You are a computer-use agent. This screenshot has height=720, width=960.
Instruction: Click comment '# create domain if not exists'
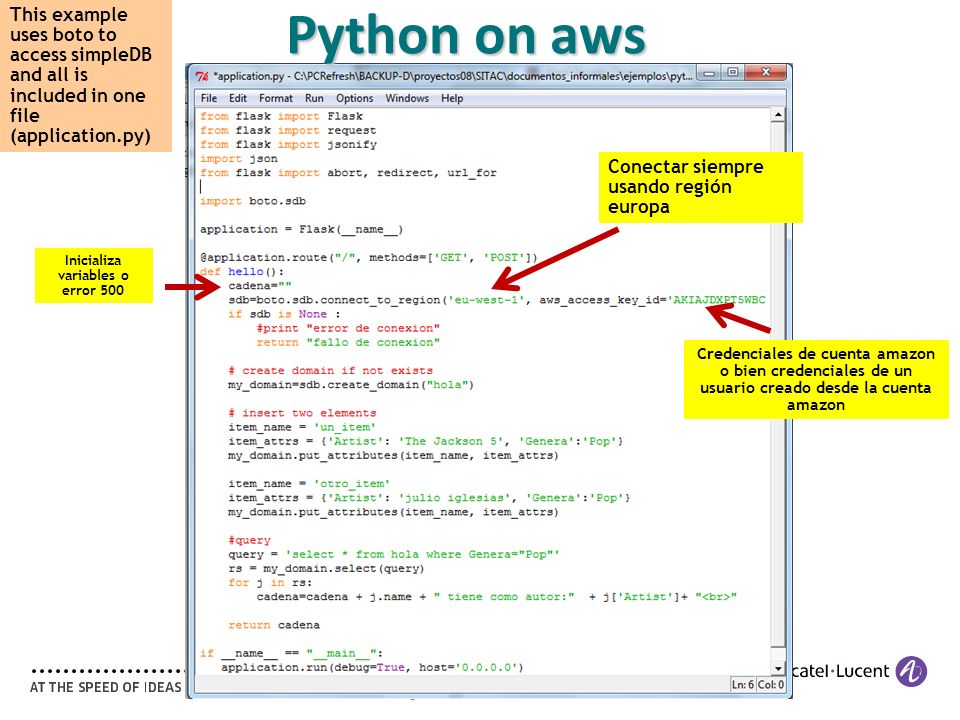pos(331,370)
